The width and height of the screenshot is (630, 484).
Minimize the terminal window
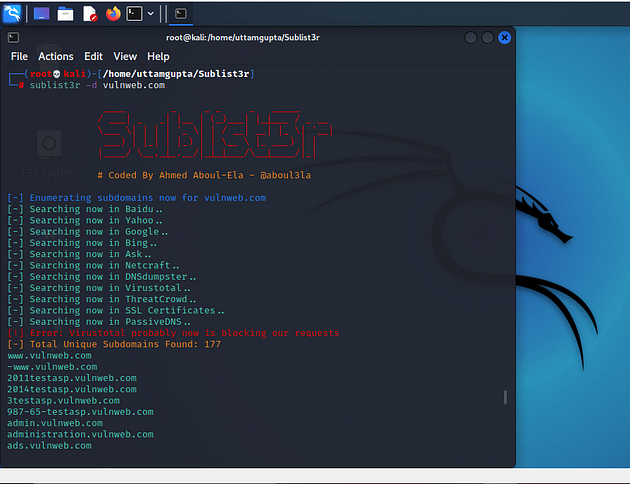coord(470,38)
